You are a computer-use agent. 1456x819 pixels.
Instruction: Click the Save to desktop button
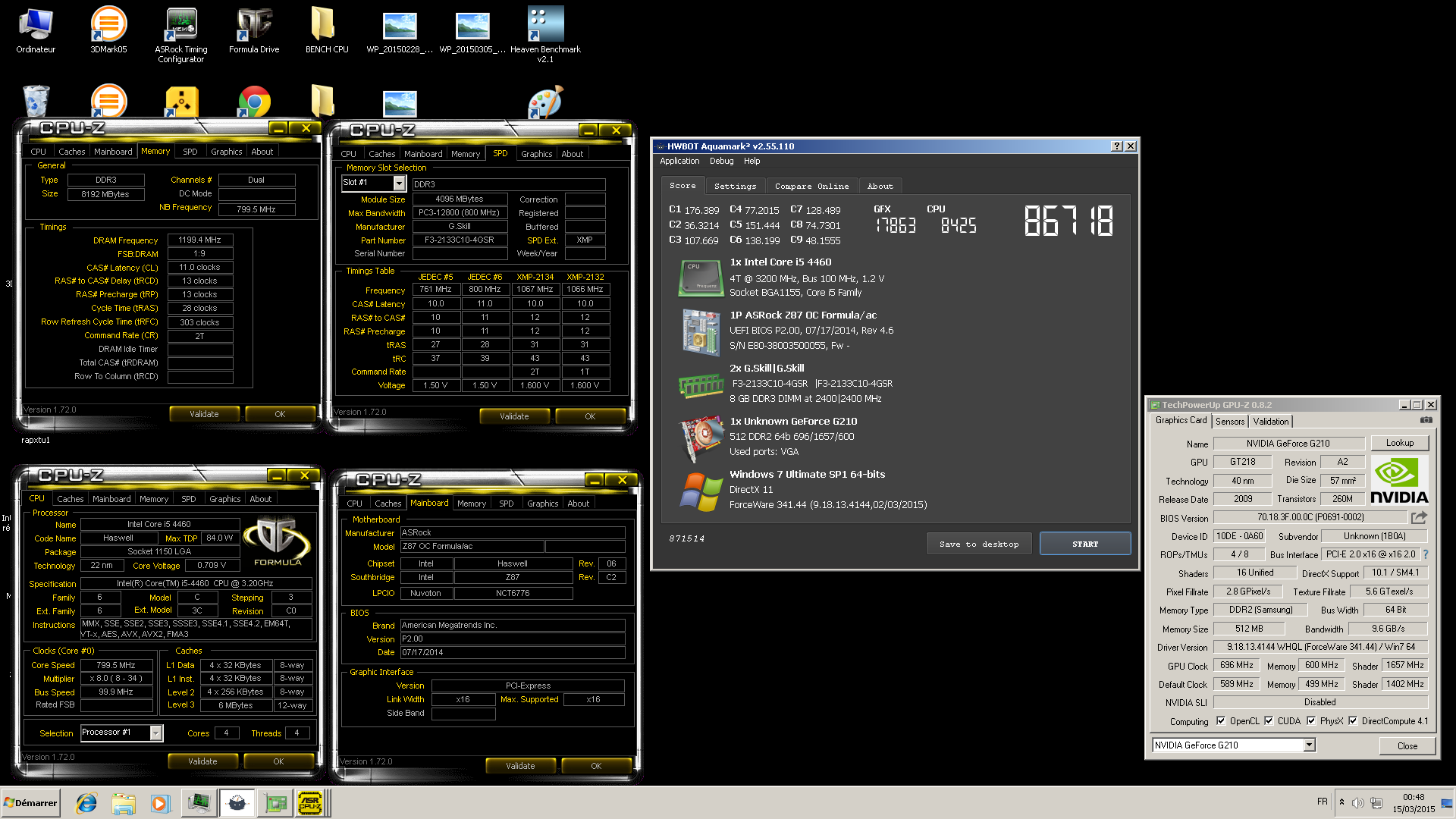tap(979, 544)
